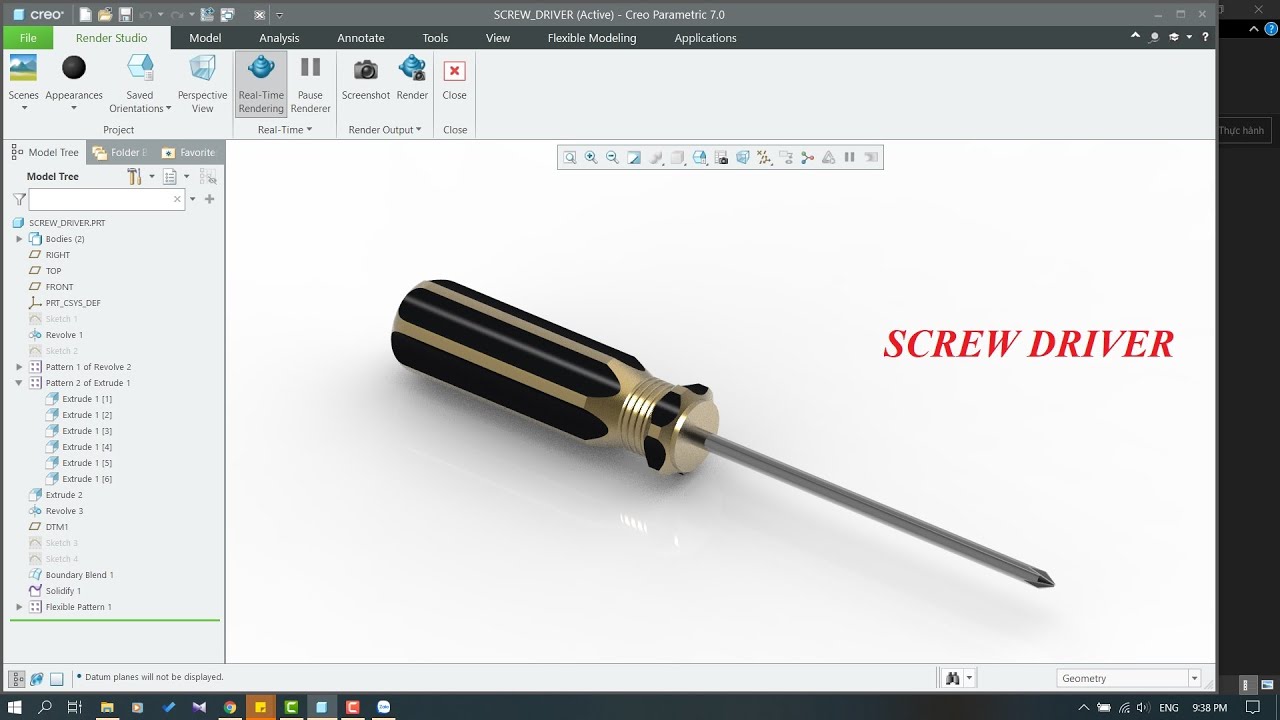Switch to the Analysis ribbon tab
1280x720 pixels.
279,38
